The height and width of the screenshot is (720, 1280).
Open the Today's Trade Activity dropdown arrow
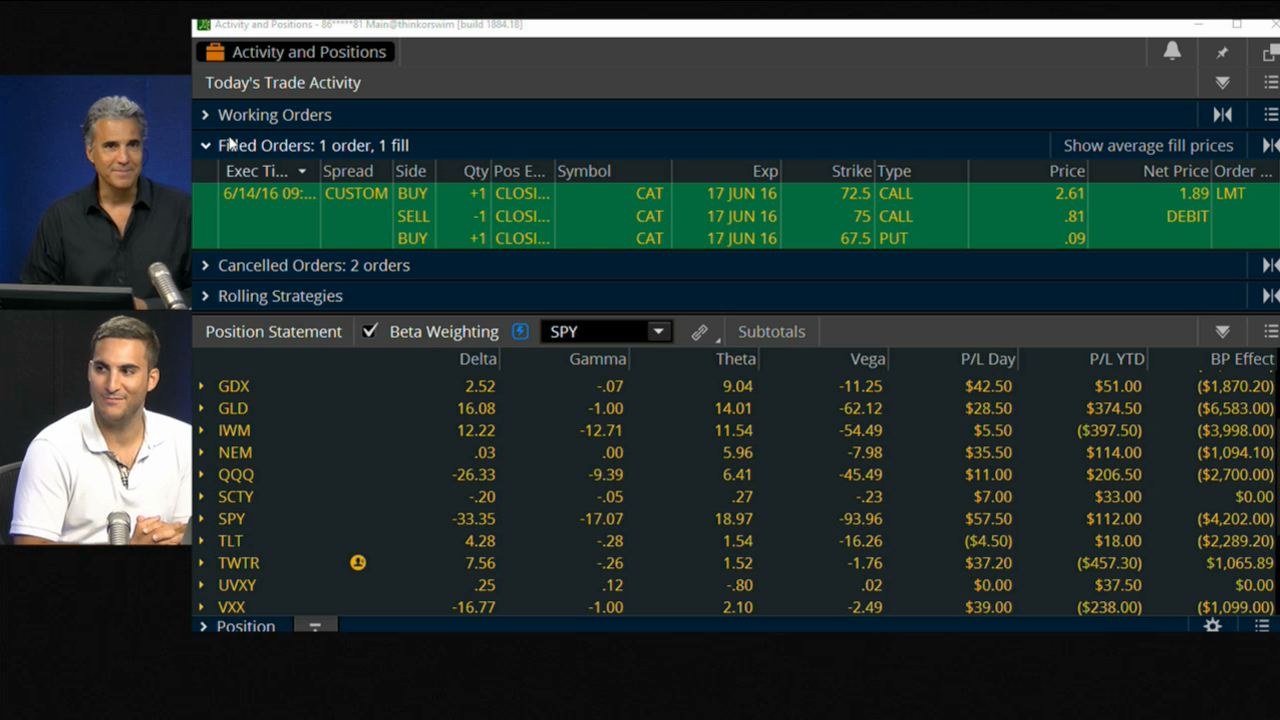pyautogui.click(x=1222, y=83)
